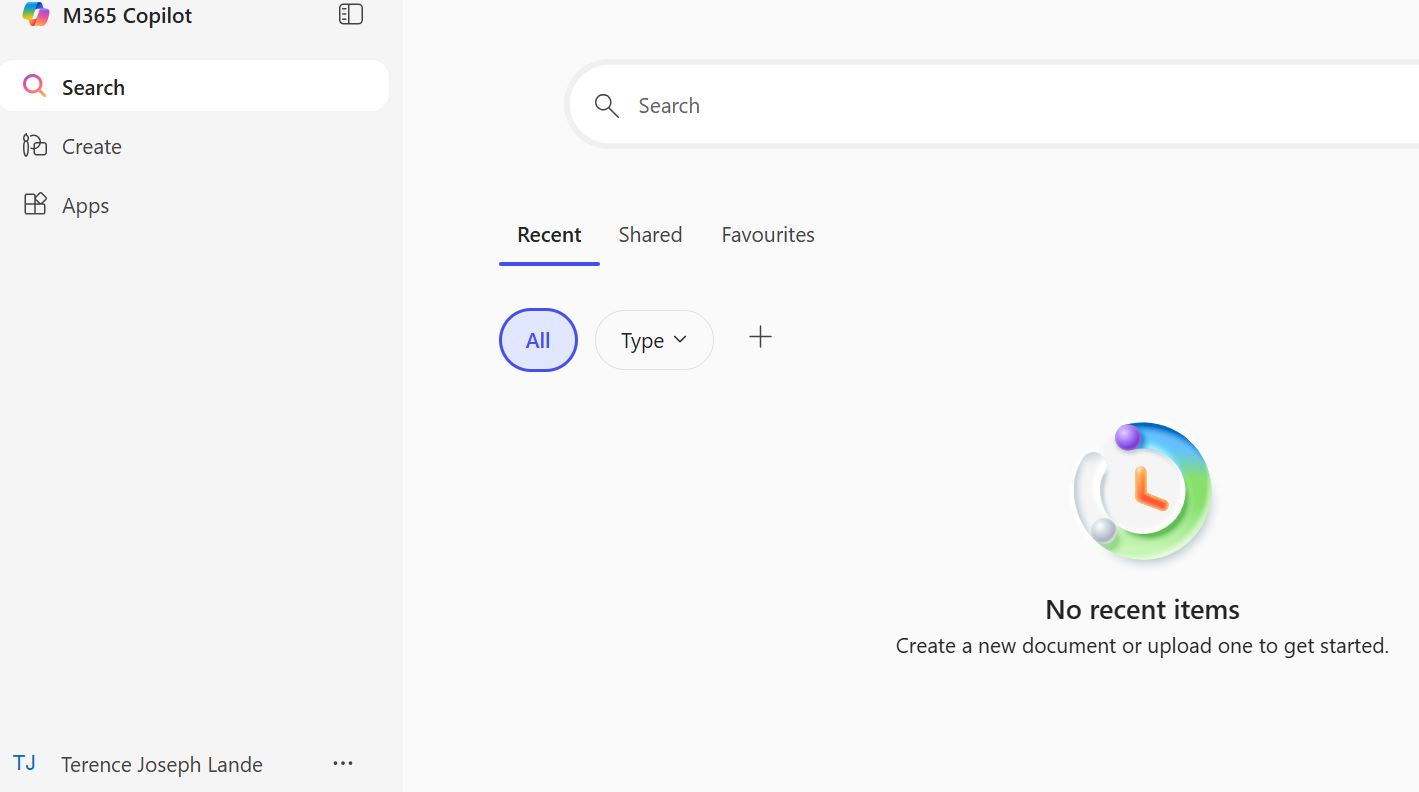Click the M365 Copilot title text

point(127,16)
